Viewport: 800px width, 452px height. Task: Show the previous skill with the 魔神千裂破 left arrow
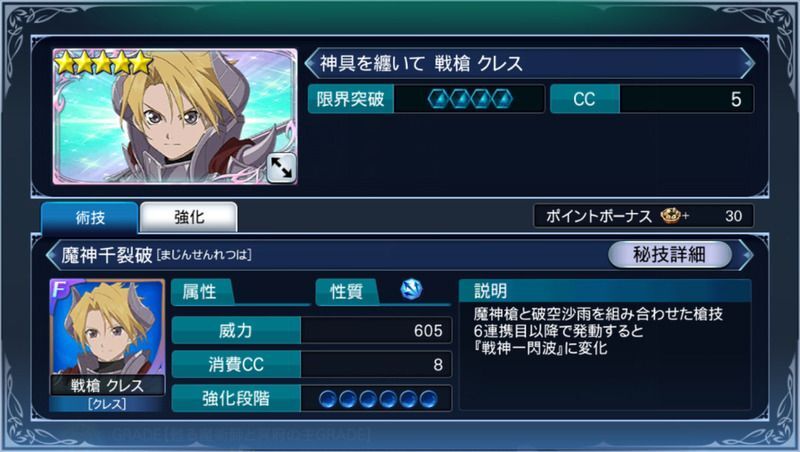click(52, 255)
